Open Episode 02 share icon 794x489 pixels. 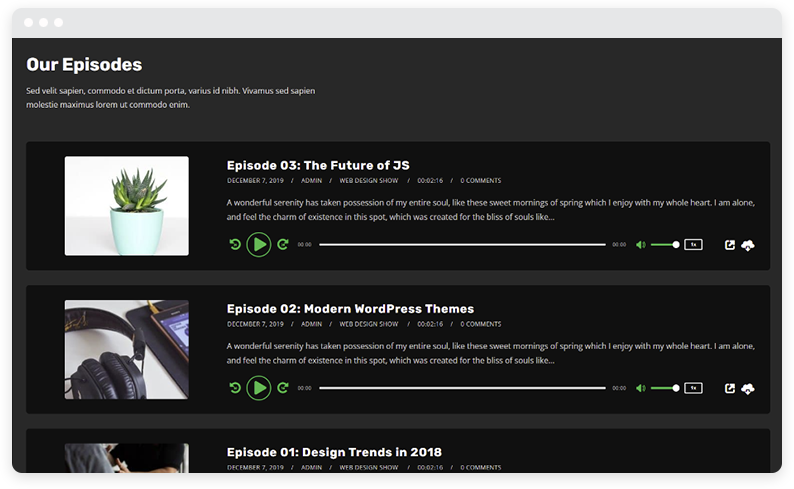pos(730,388)
